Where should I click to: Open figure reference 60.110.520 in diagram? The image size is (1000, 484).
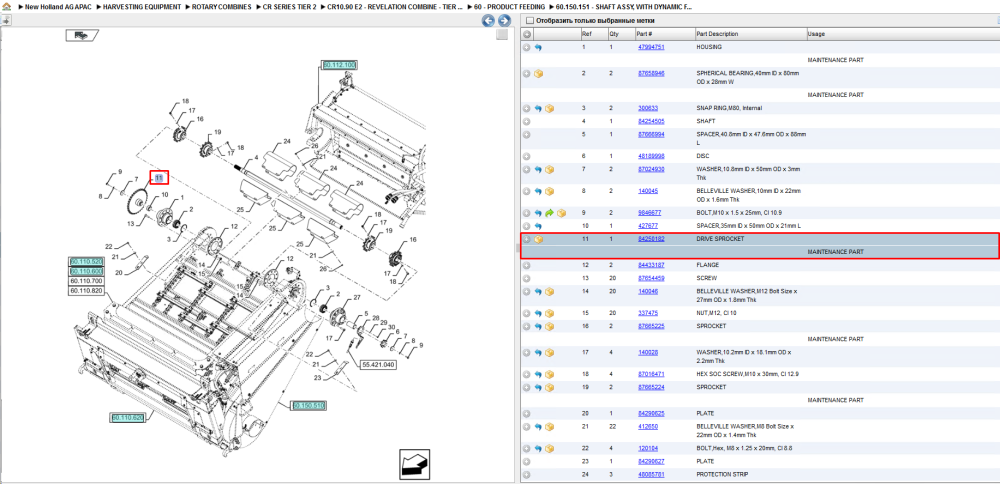(x=86, y=261)
